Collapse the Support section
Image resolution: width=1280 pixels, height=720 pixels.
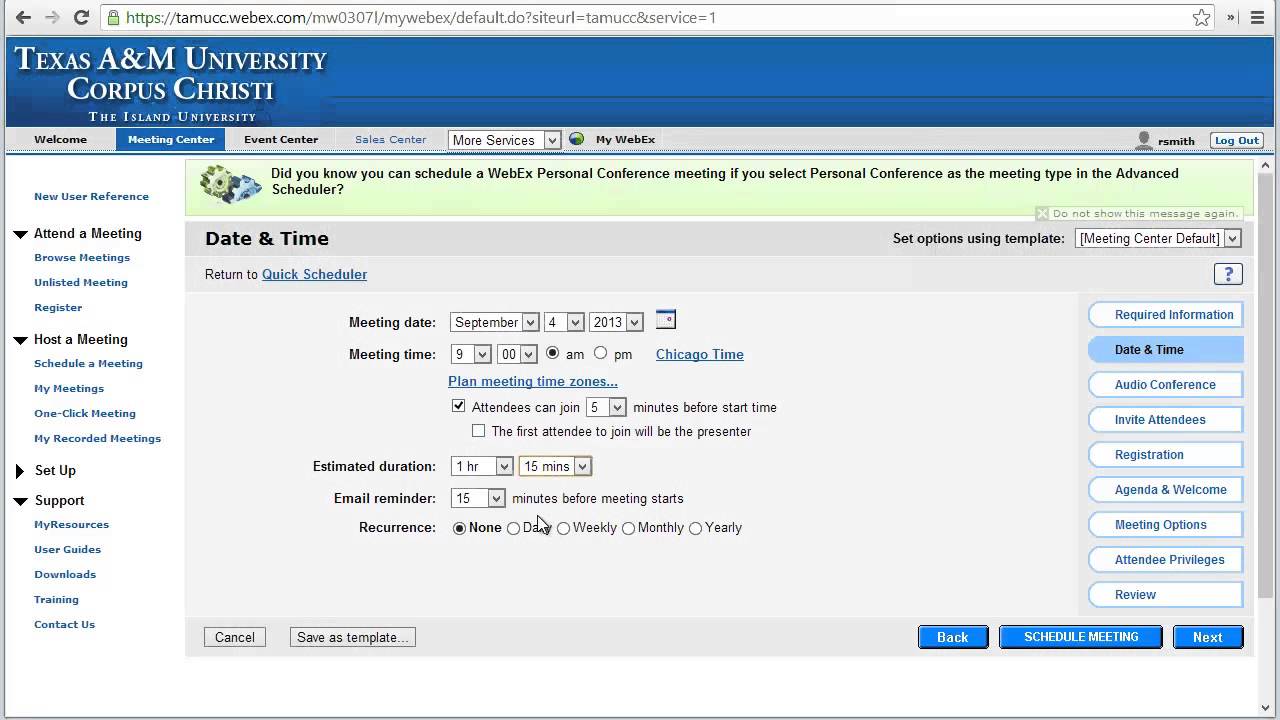(x=20, y=501)
